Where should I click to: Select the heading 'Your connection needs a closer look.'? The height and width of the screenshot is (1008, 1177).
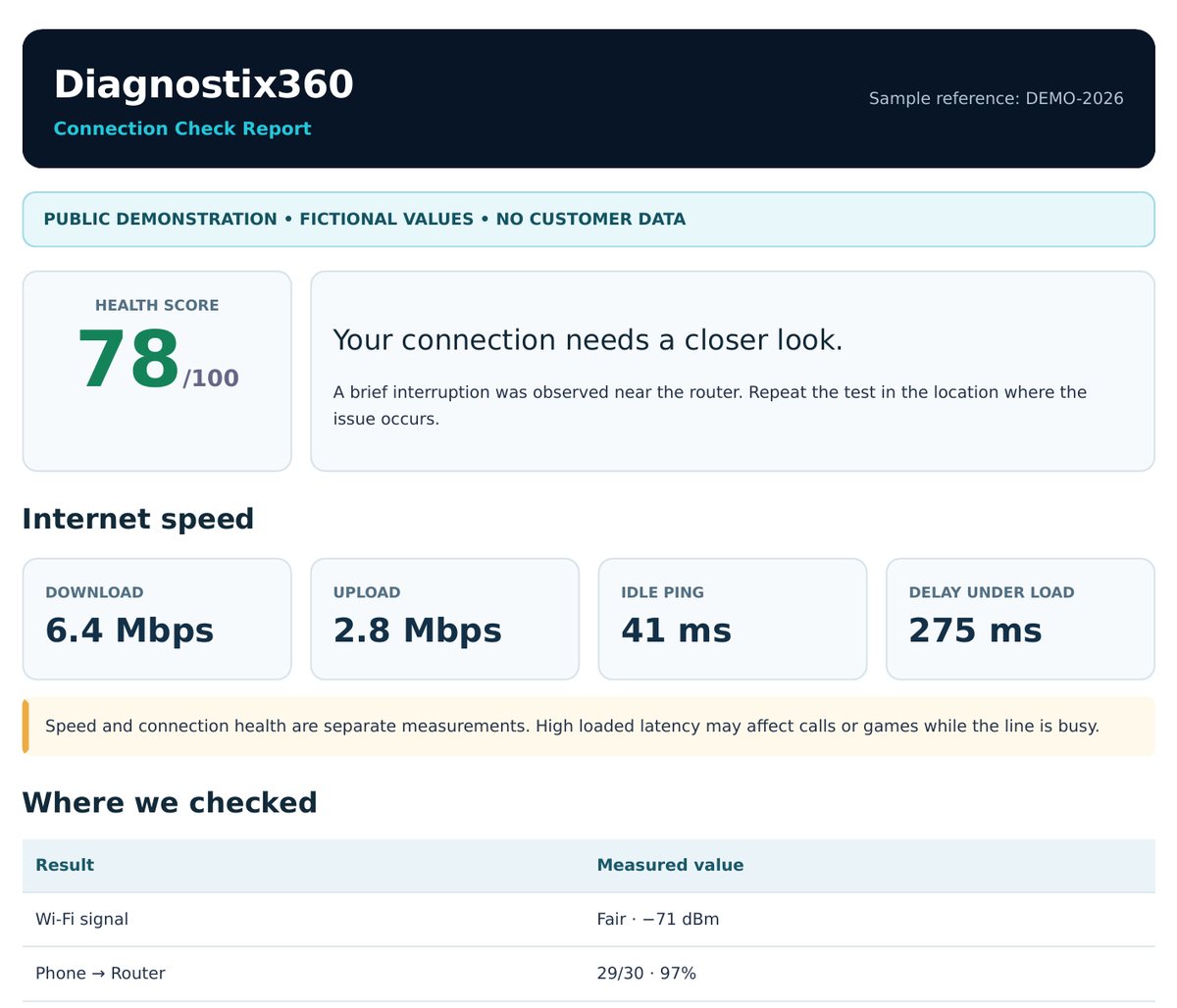point(588,339)
